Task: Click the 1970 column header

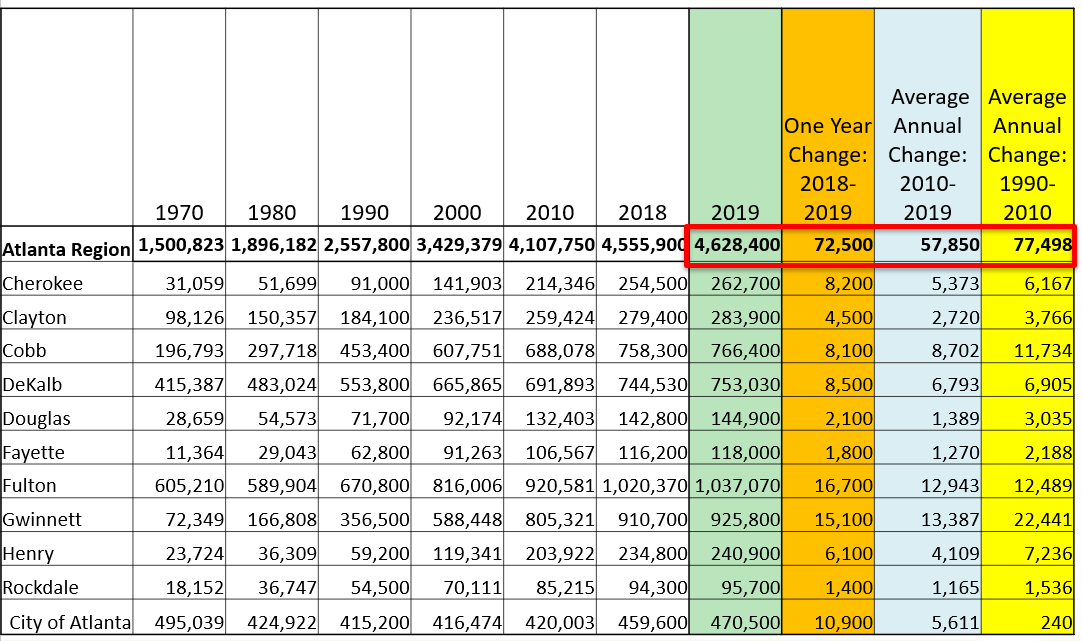Action: point(179,212)
